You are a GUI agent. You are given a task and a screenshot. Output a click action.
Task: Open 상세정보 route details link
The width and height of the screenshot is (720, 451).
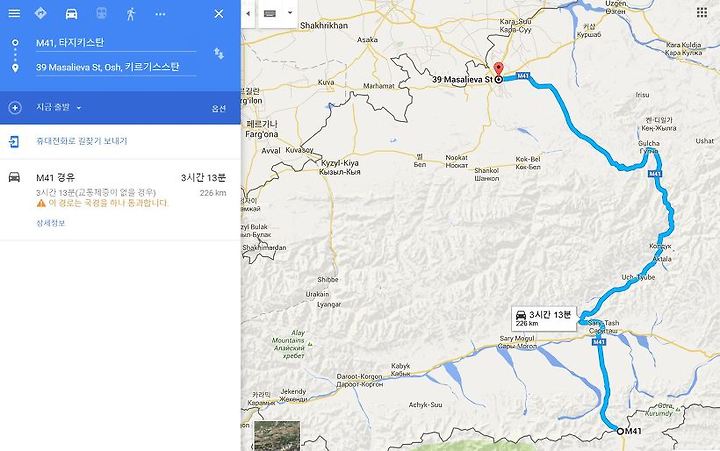[51, 223]
